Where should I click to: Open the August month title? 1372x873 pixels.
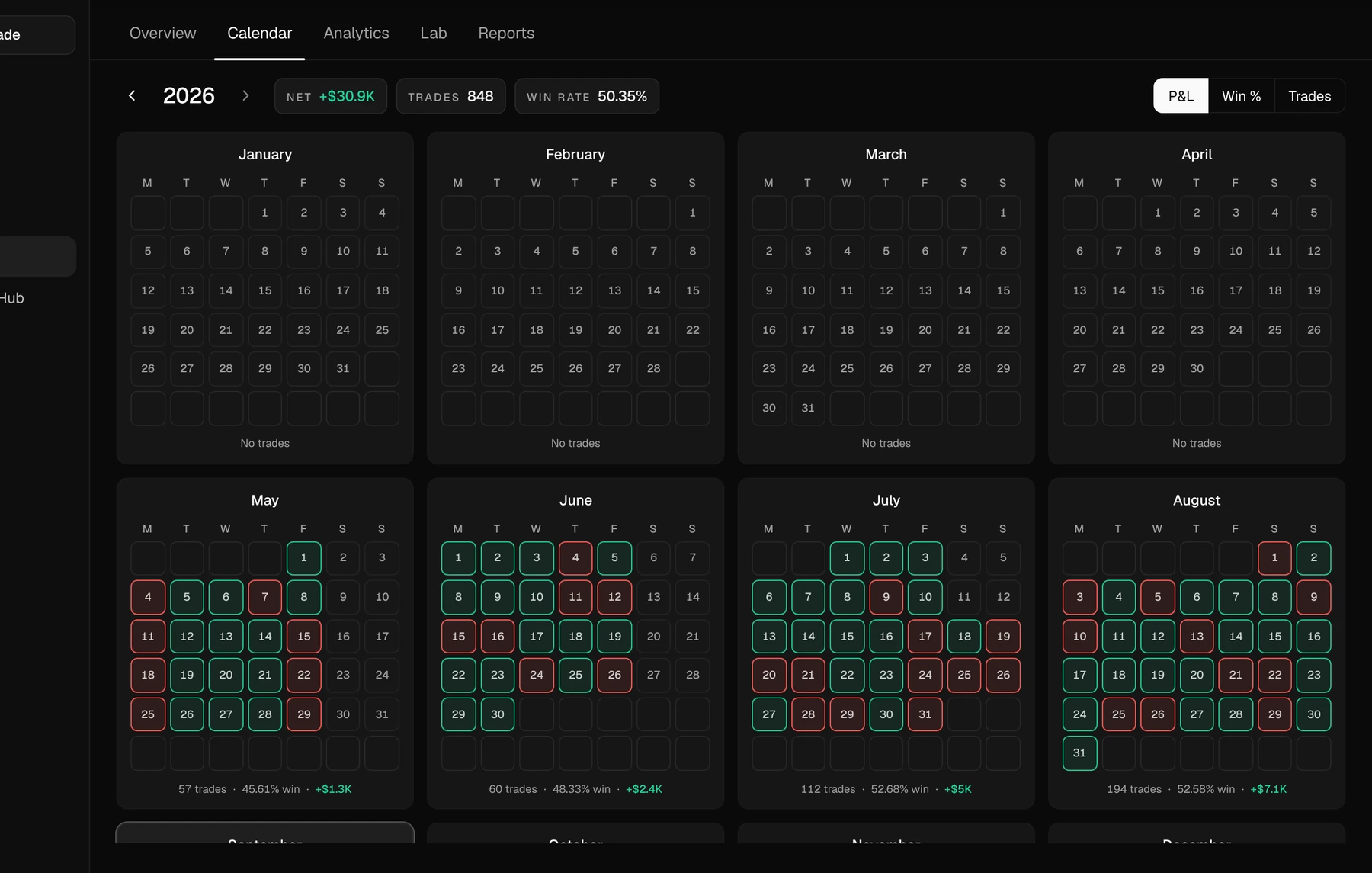tap(1197, 500)
